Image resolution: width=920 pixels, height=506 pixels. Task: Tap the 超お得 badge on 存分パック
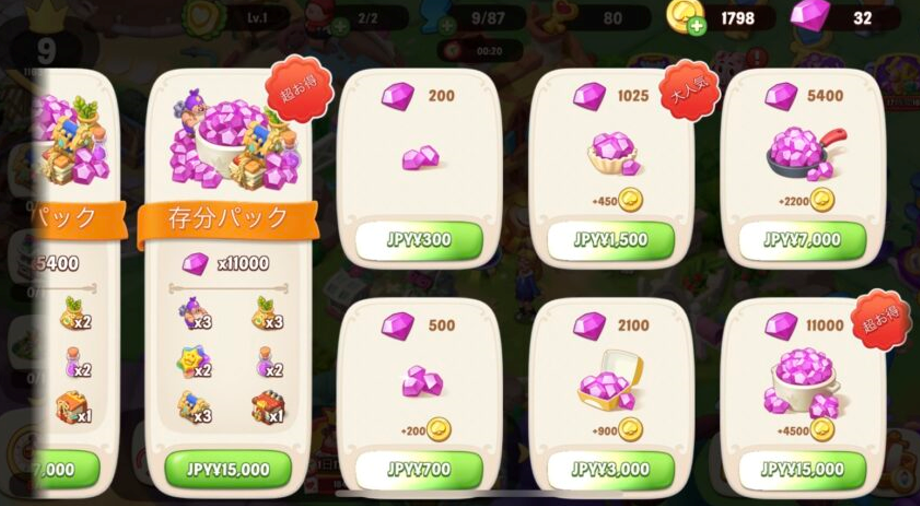(299, 89)
